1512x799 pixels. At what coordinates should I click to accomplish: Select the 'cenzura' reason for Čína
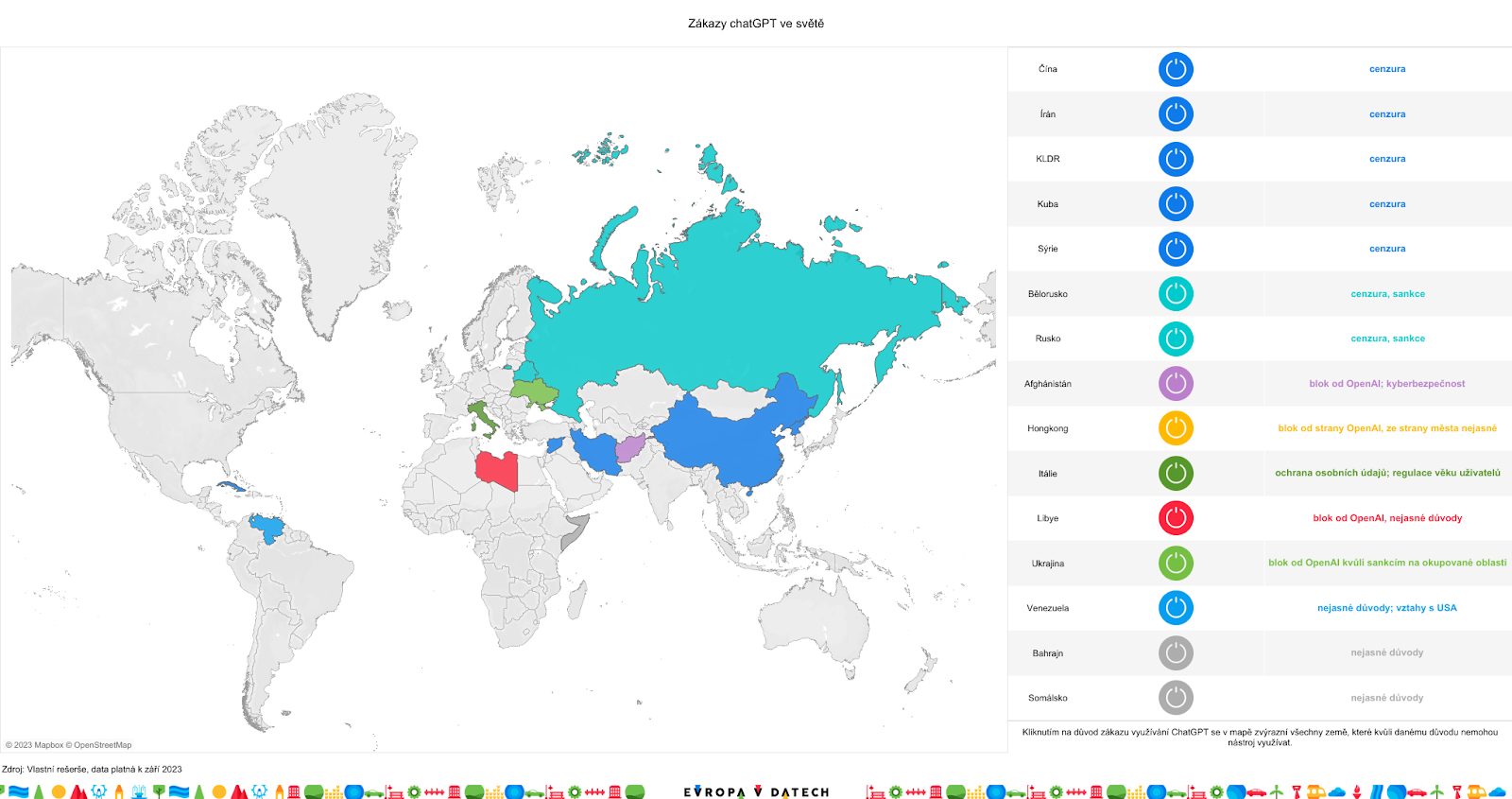click(1387, 69)
